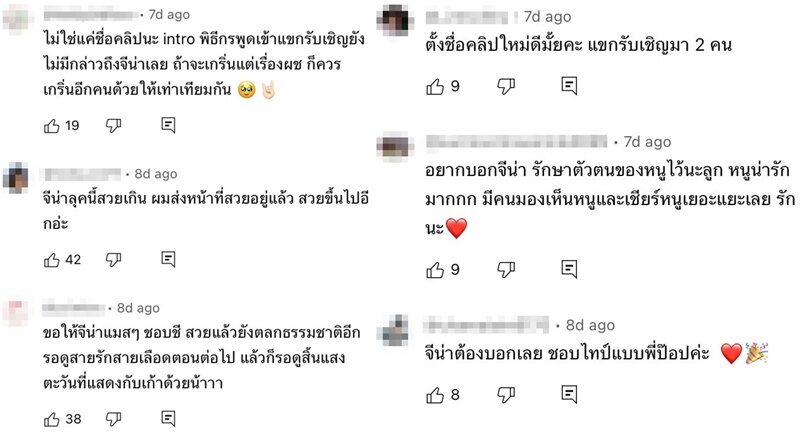Like the top-right comment mentioning 2 คน

point(435,87)
